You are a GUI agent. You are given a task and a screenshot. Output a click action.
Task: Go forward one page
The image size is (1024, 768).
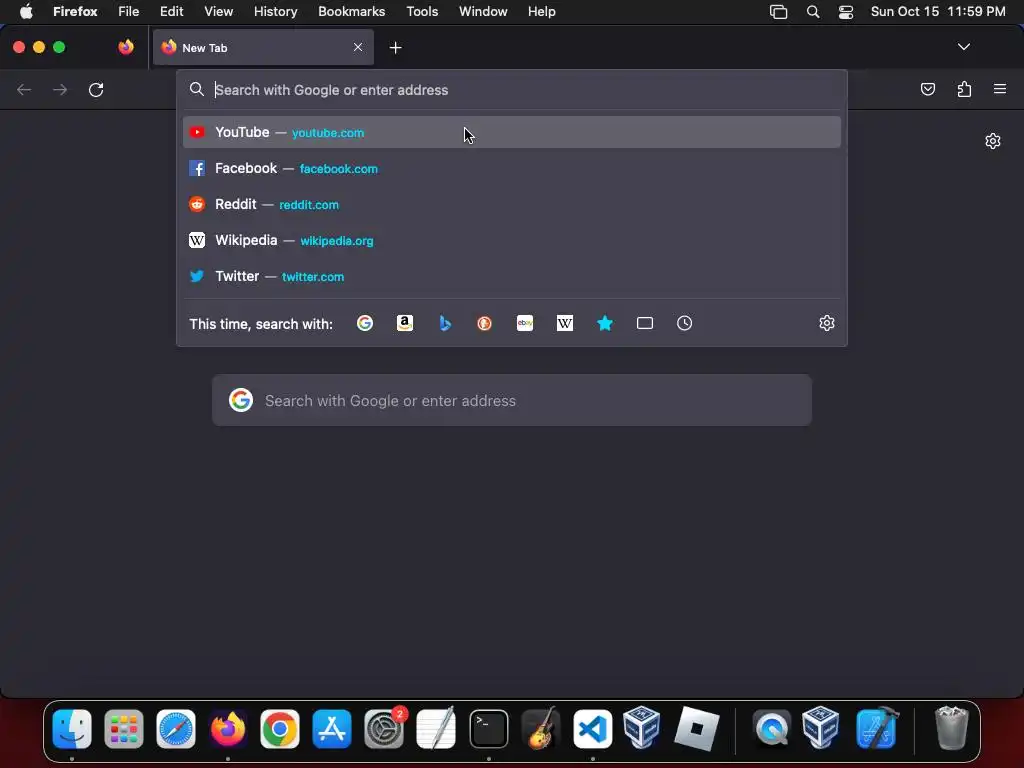[x=60, y=89]
